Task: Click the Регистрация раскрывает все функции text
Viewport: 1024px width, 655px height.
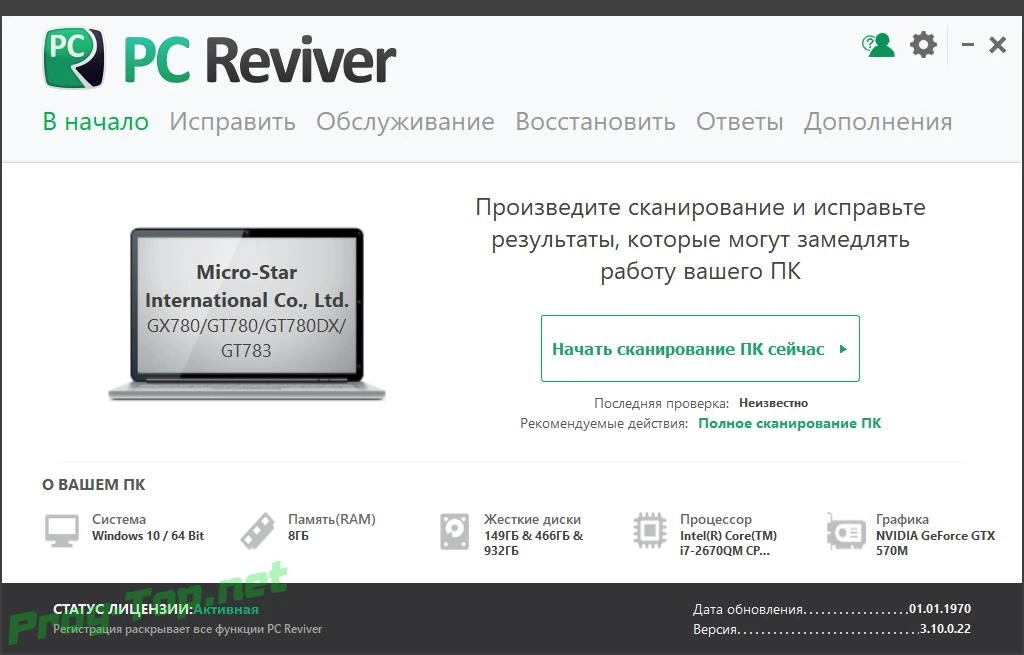Action: 187,629
